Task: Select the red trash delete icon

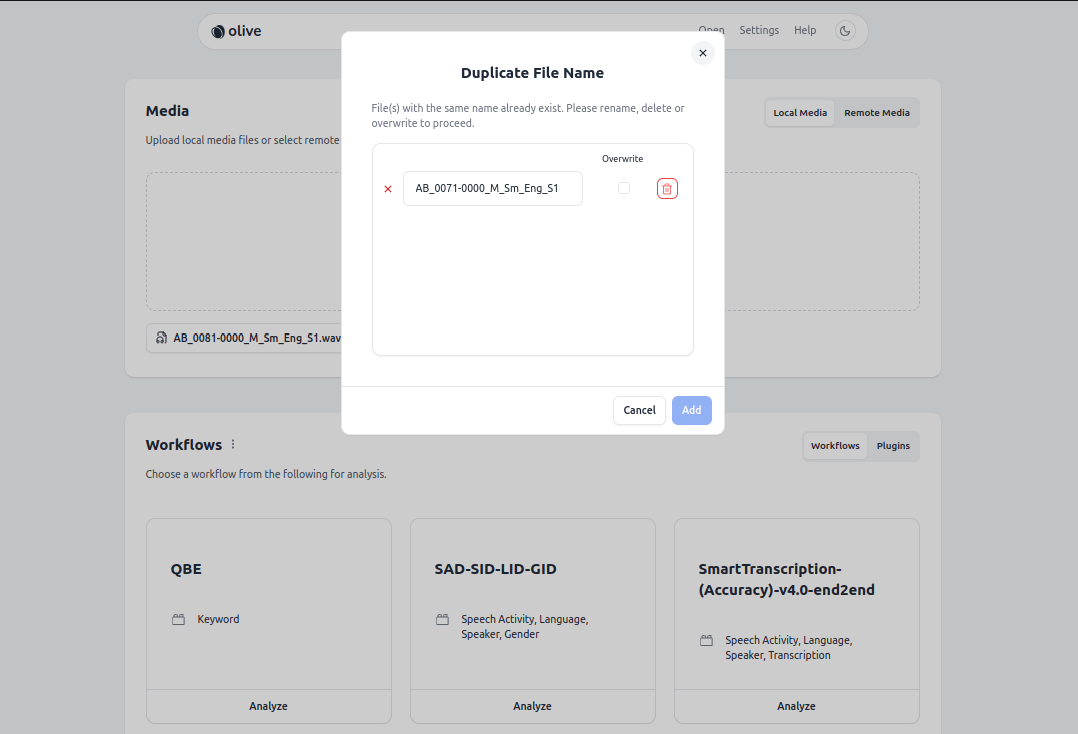Action: tap(667, 188)
